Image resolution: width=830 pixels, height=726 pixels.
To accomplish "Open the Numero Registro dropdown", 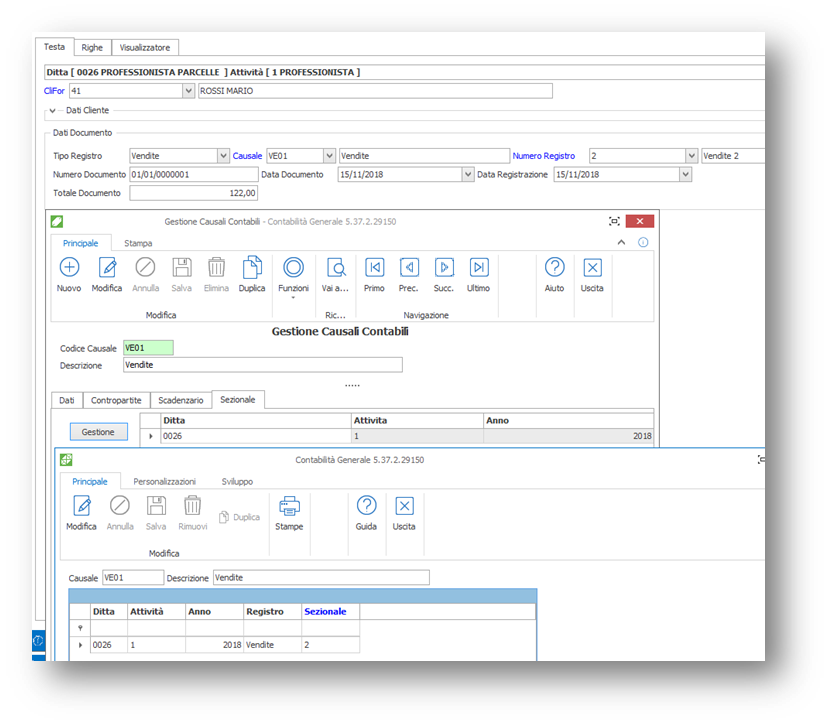I will [x=691, y=156].
